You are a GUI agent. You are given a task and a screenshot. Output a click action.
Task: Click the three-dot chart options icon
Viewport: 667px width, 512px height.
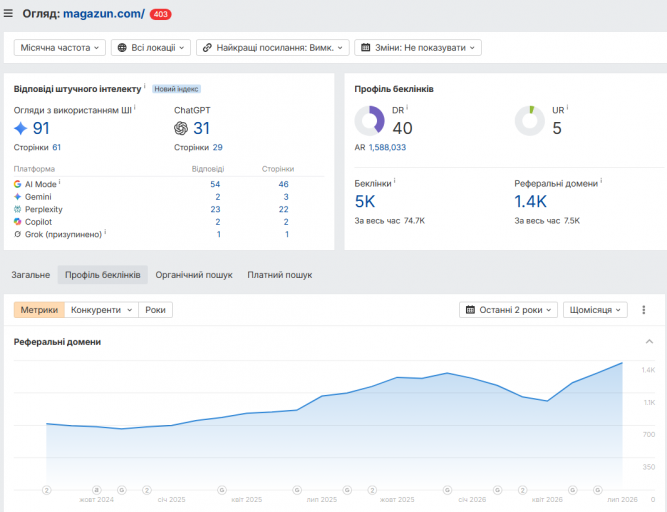click(x=644, y=310)
